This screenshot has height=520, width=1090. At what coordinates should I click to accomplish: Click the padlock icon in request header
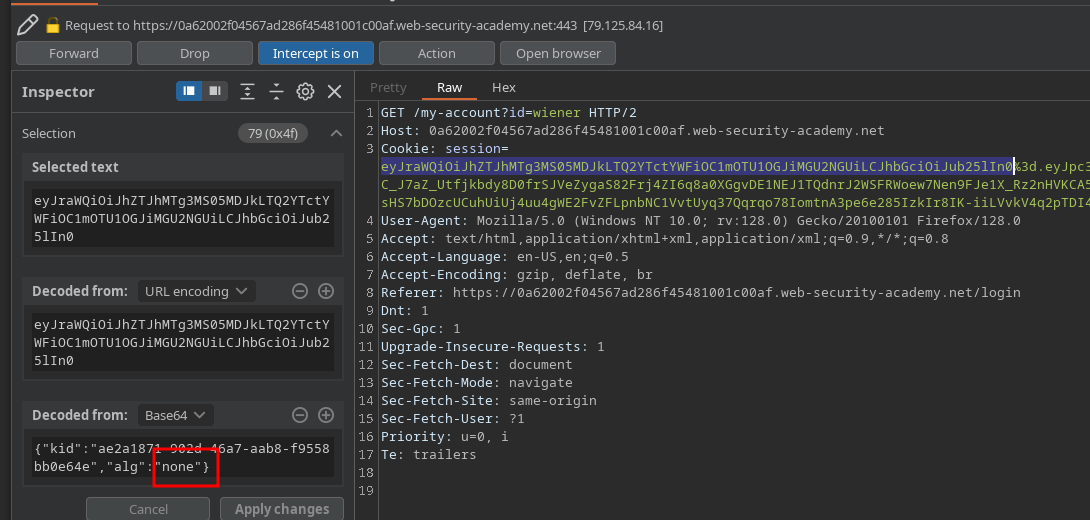pyautogui.click(x=54, y=25)
